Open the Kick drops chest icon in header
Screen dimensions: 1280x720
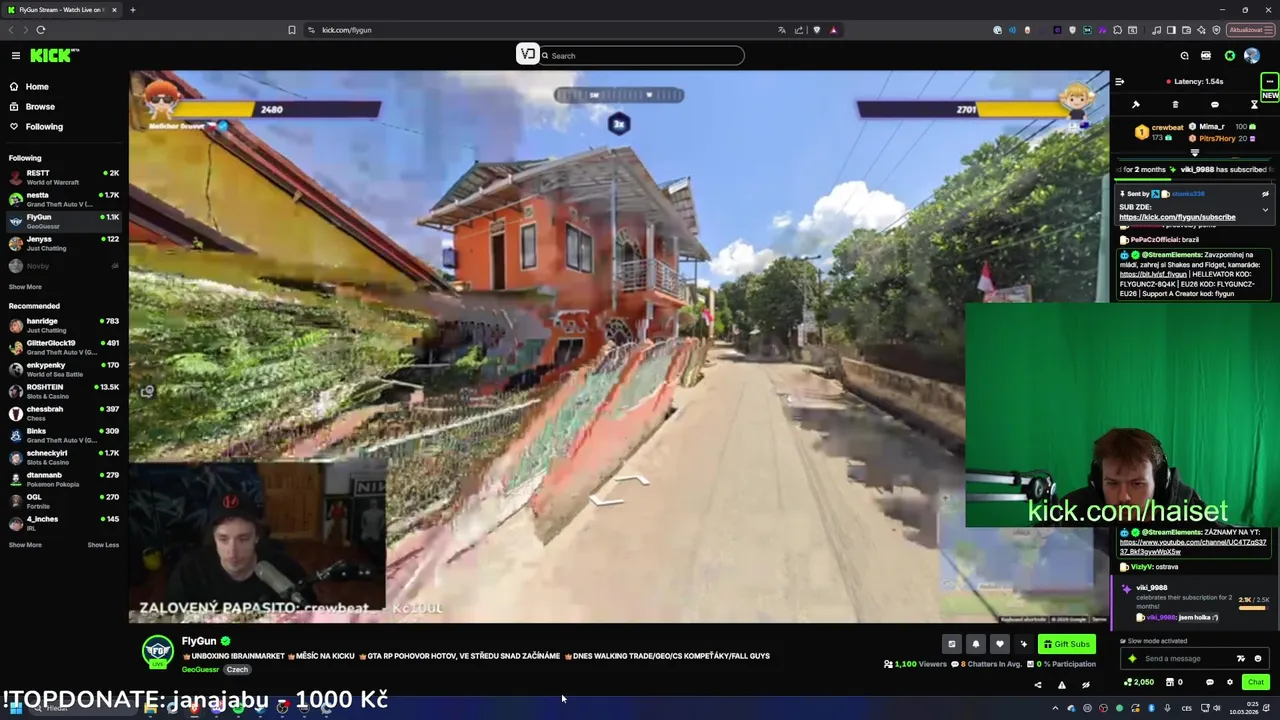pyautogui.click(x=1206, y=56)
